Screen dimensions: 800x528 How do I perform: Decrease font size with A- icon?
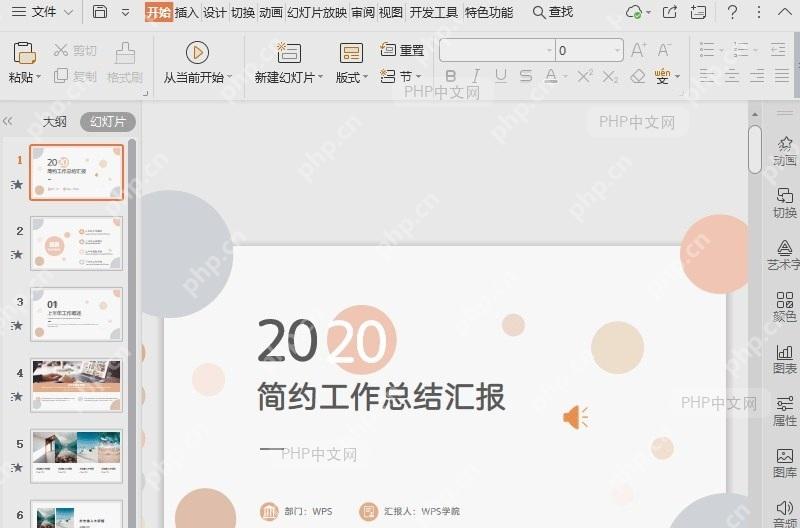[x=664, y=51]
